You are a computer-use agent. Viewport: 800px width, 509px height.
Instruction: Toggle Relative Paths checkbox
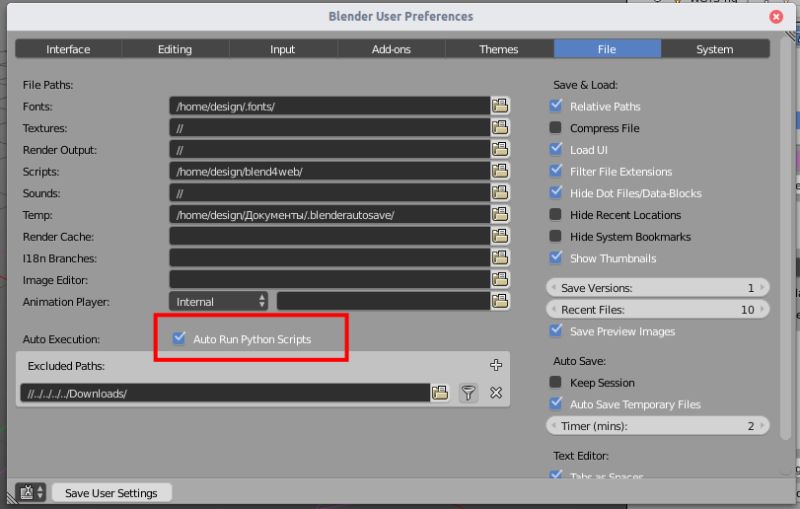click(556, 106)
